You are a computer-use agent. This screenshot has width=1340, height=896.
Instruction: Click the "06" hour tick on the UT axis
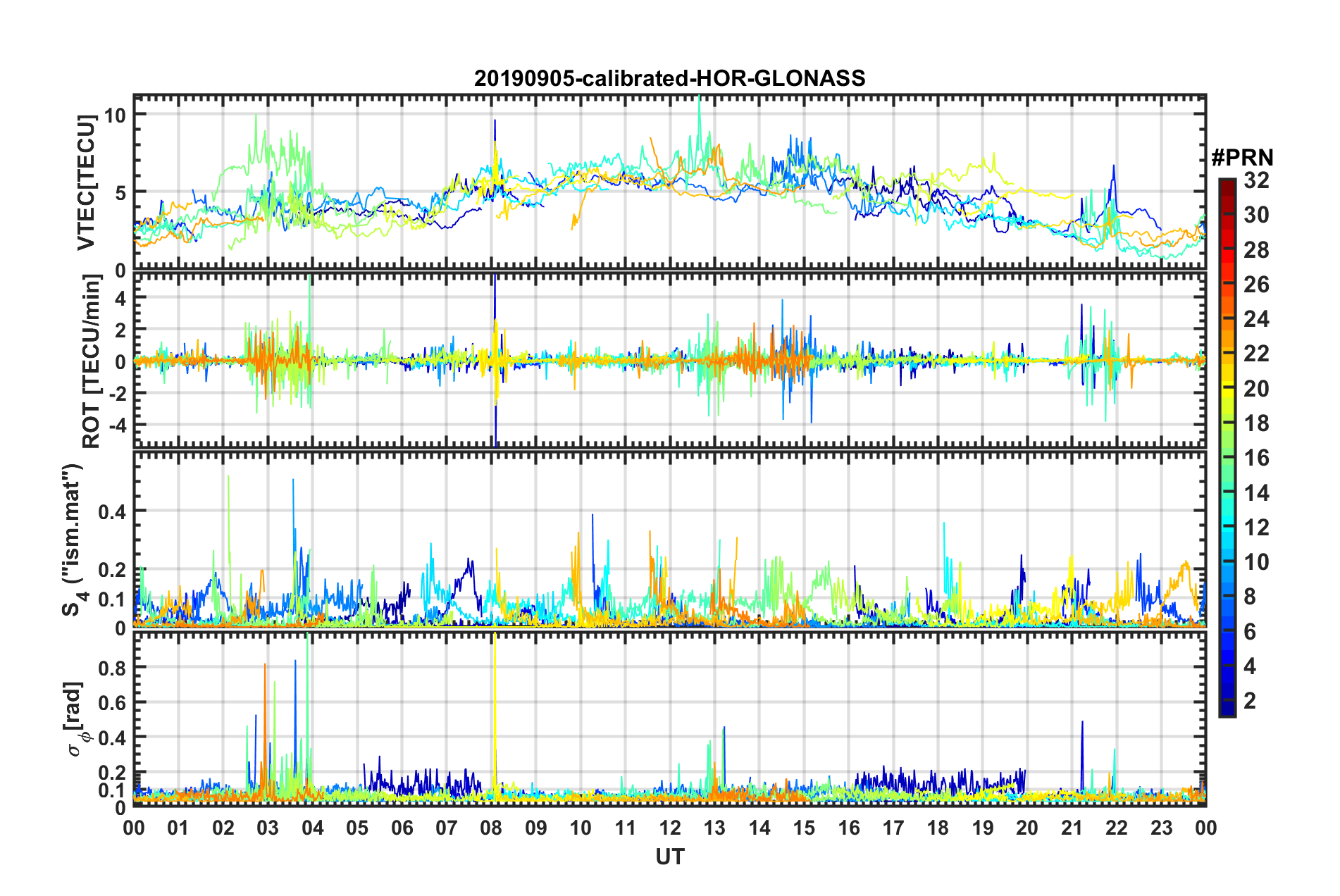[402, 828]
